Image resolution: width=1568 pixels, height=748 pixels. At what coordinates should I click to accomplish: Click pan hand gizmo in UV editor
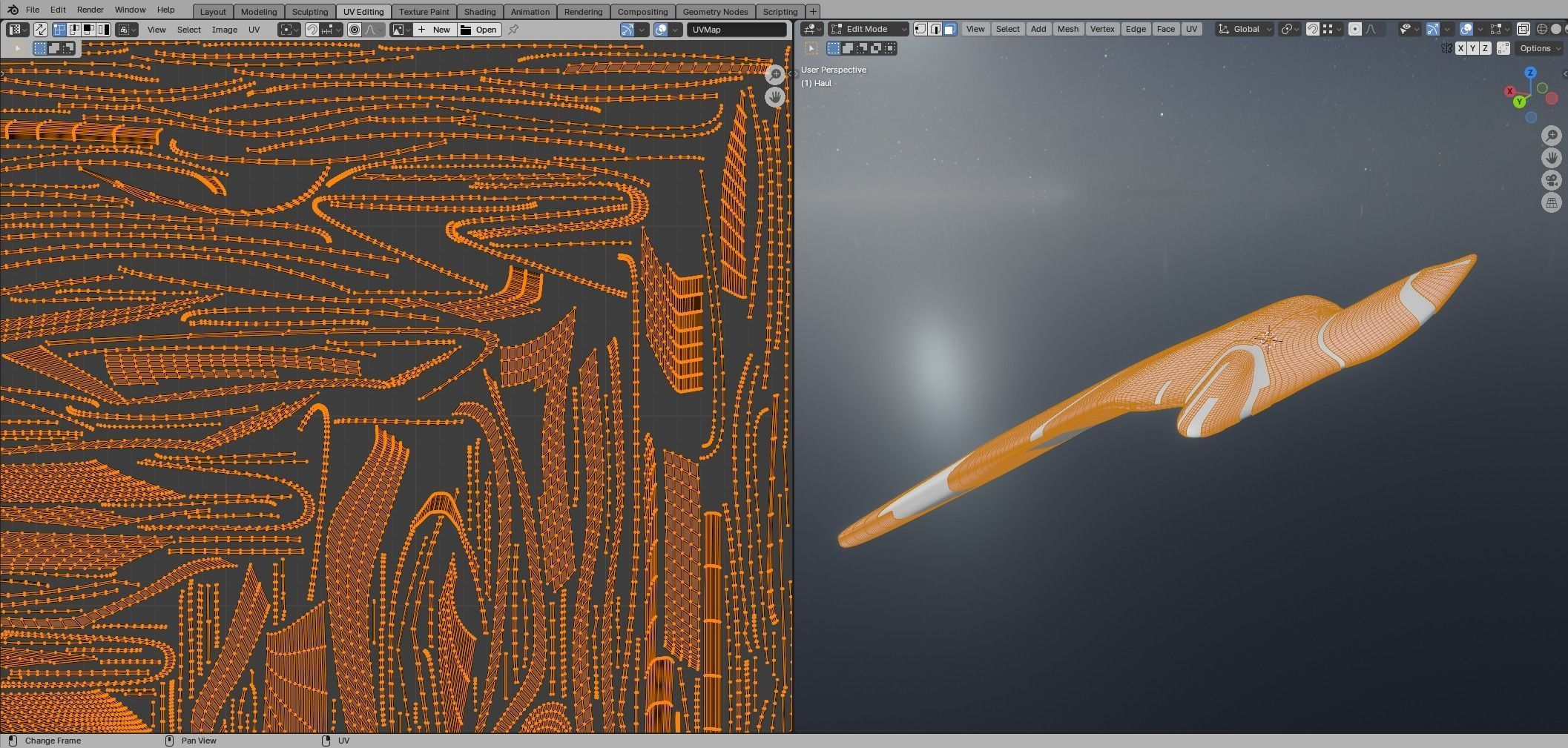[775, 96]
